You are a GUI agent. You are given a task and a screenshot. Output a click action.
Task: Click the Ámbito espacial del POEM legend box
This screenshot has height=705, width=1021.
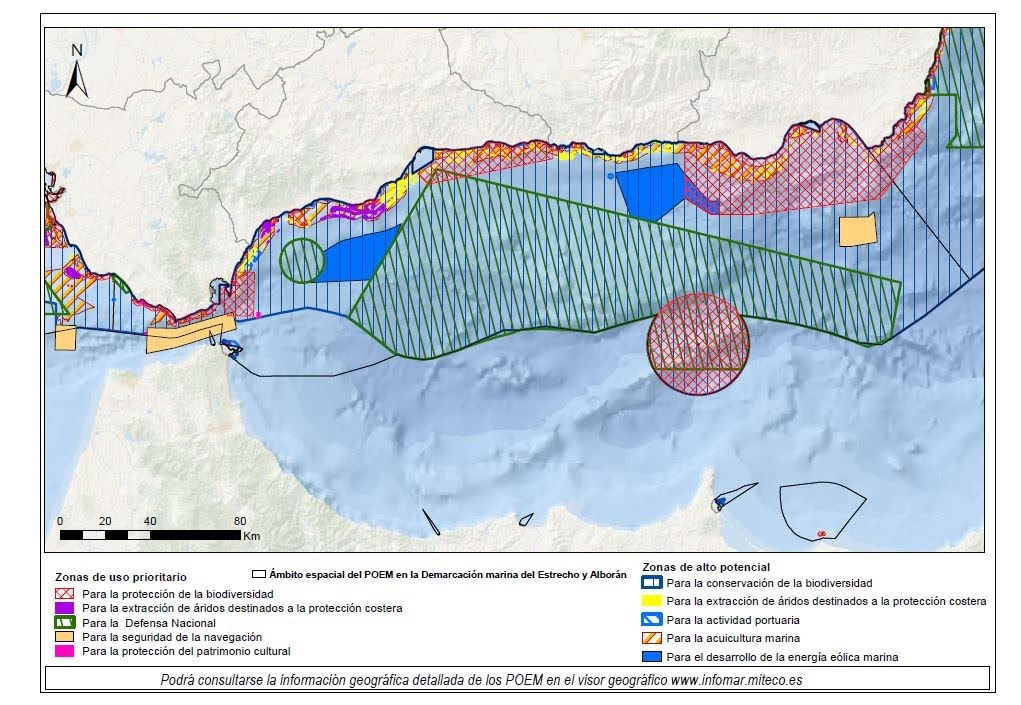coord(258,576)
